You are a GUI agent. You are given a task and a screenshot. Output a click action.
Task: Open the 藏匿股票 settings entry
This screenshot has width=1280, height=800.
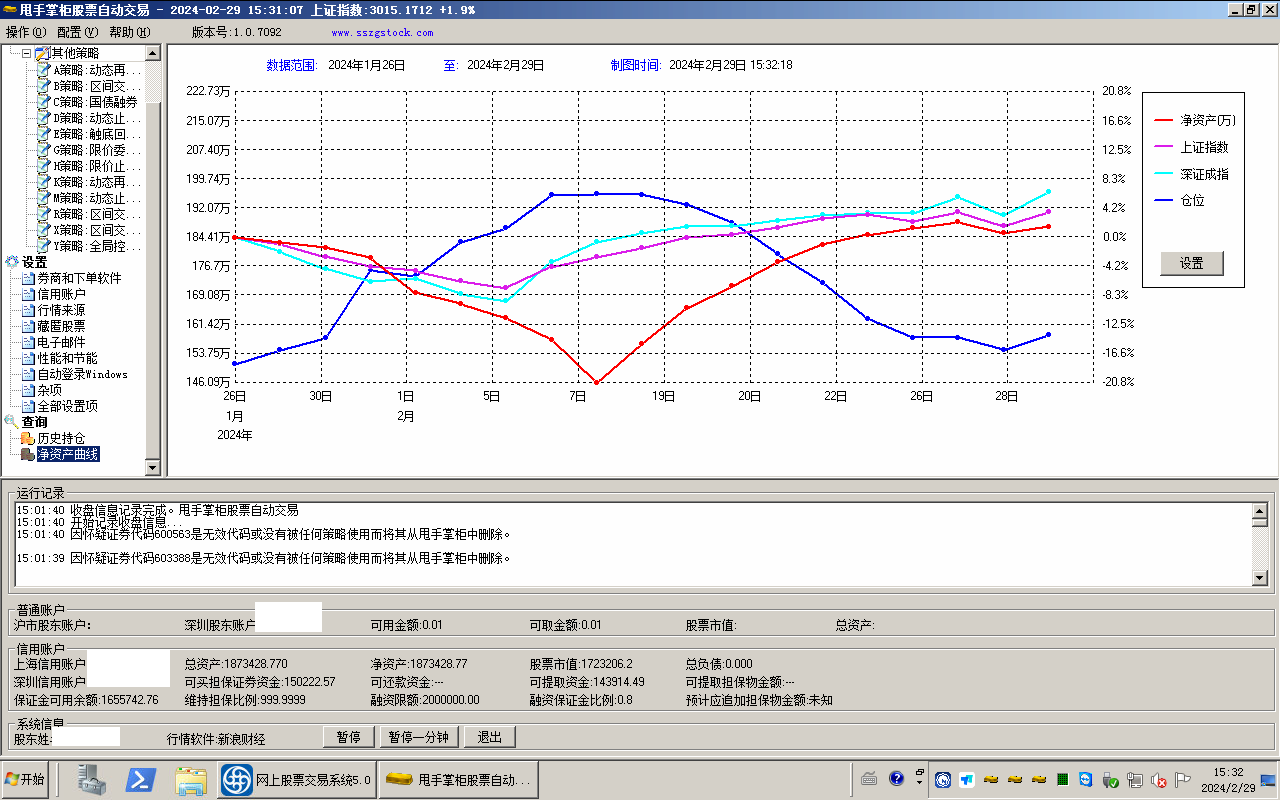pyautogui.click(x=61, y=326)
